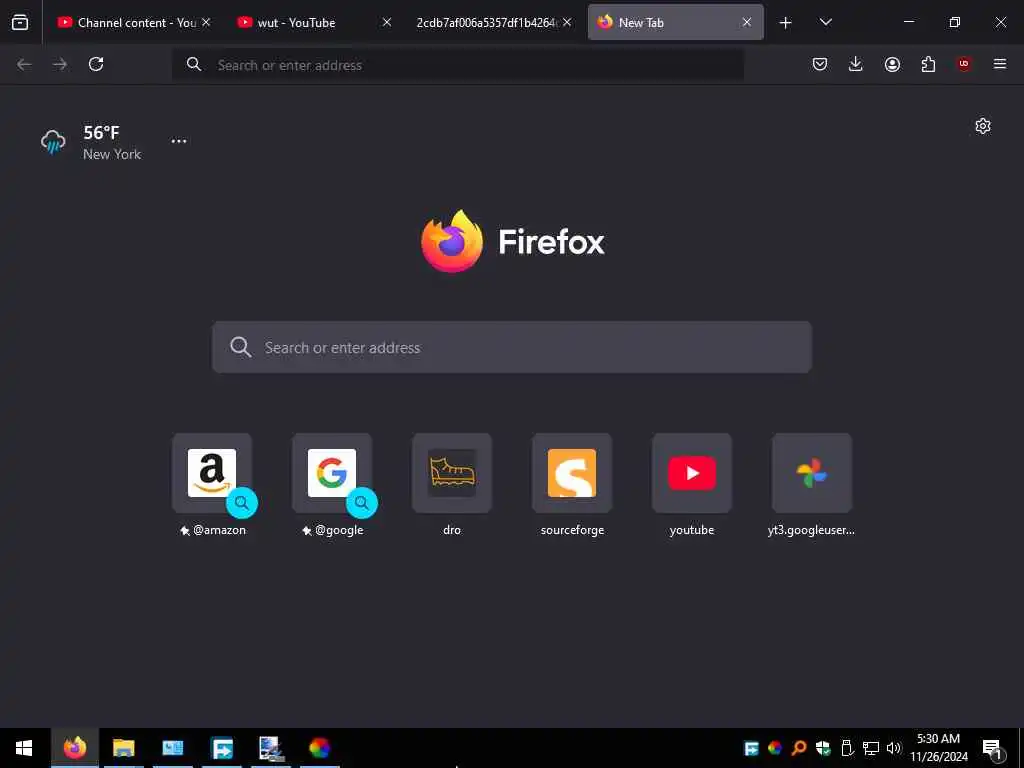The width and height of the screenshot is (1024, 768).
Task: Focus the toolbar address bar
Action: click(457, 65)
